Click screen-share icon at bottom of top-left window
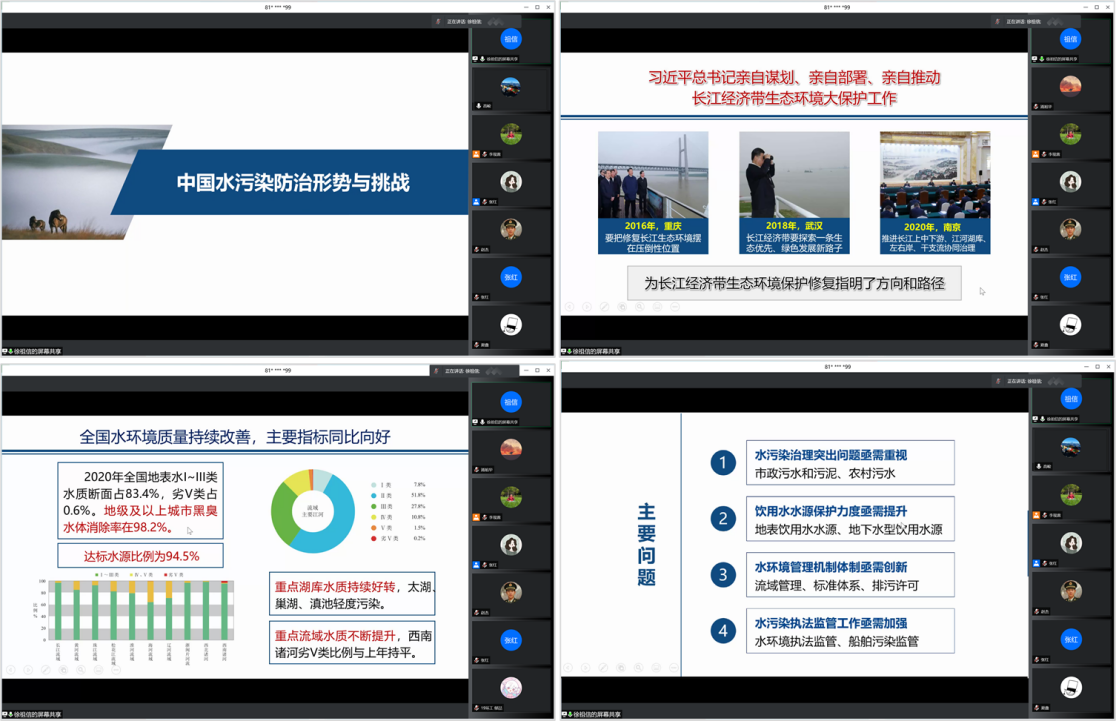The height and width of the screenshot is (721, 1116). pyautogui.click(x=6, y=351)
